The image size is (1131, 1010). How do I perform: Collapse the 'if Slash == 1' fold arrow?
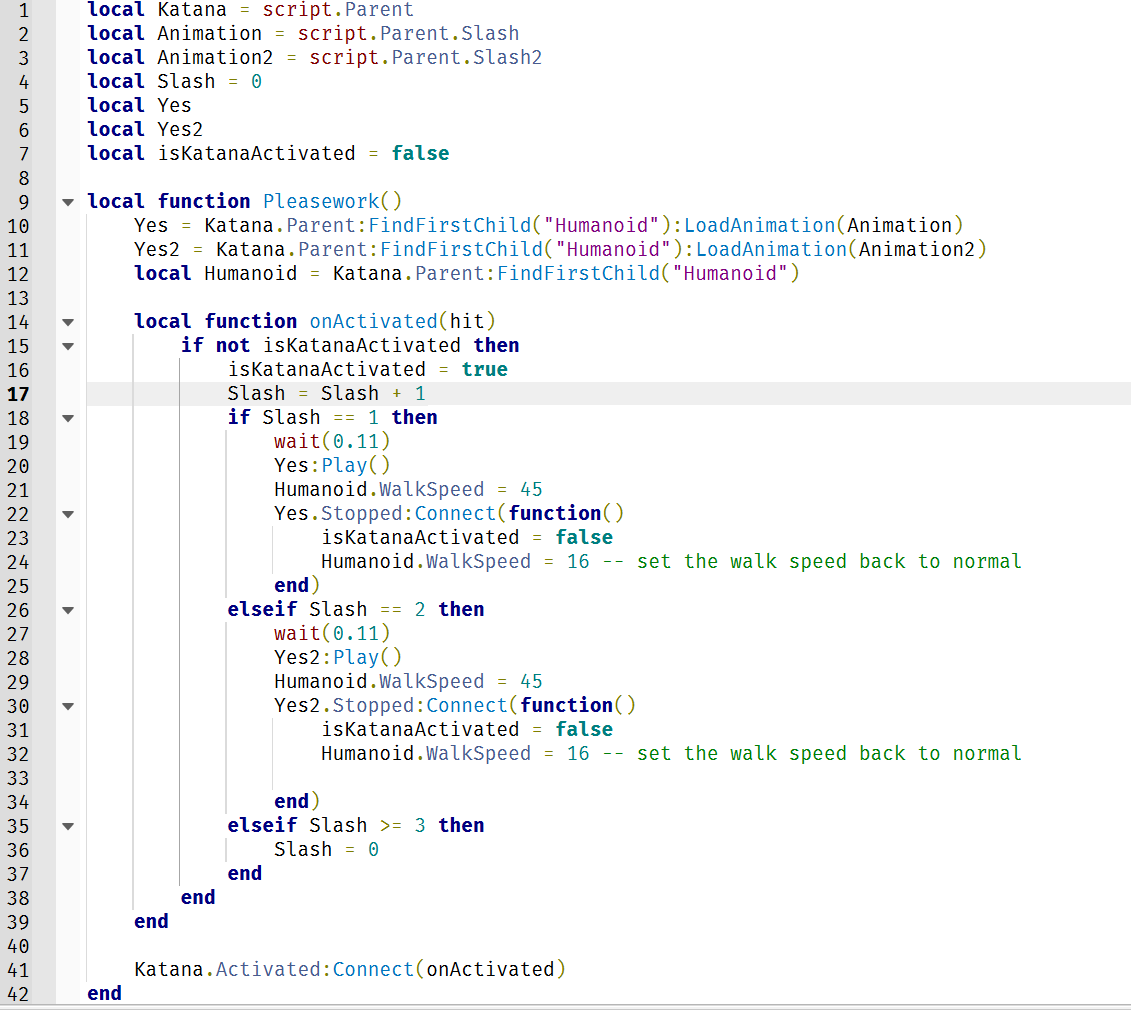[68, 418]
